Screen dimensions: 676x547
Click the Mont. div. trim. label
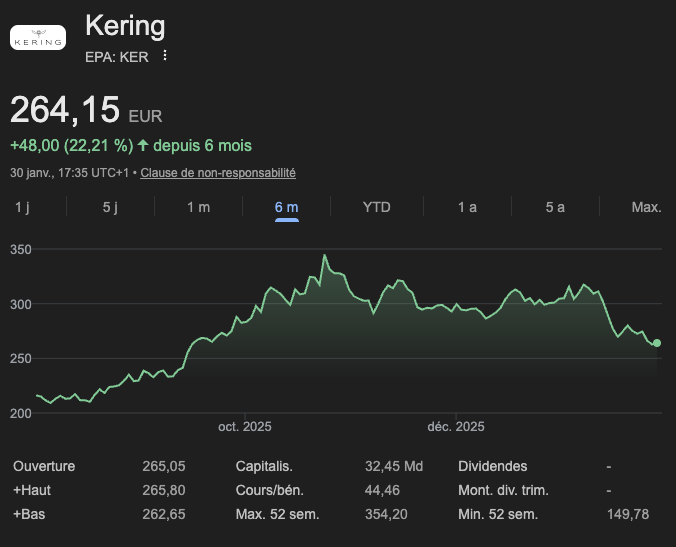(504, 491)
